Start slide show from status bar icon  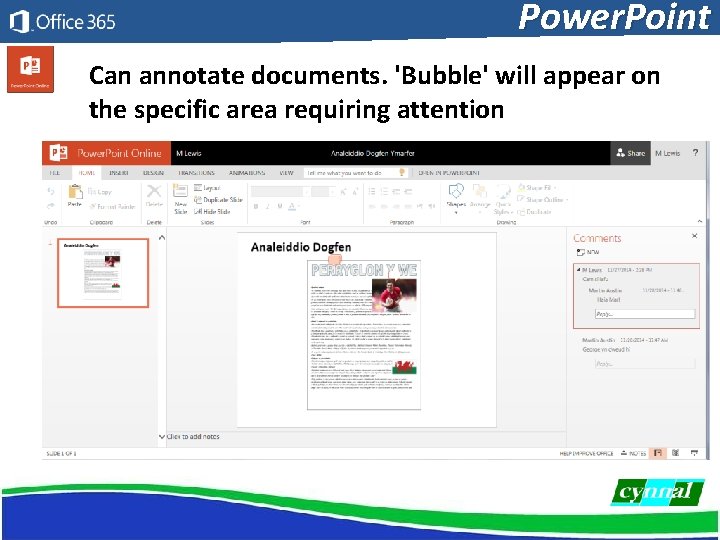point(694,453)
